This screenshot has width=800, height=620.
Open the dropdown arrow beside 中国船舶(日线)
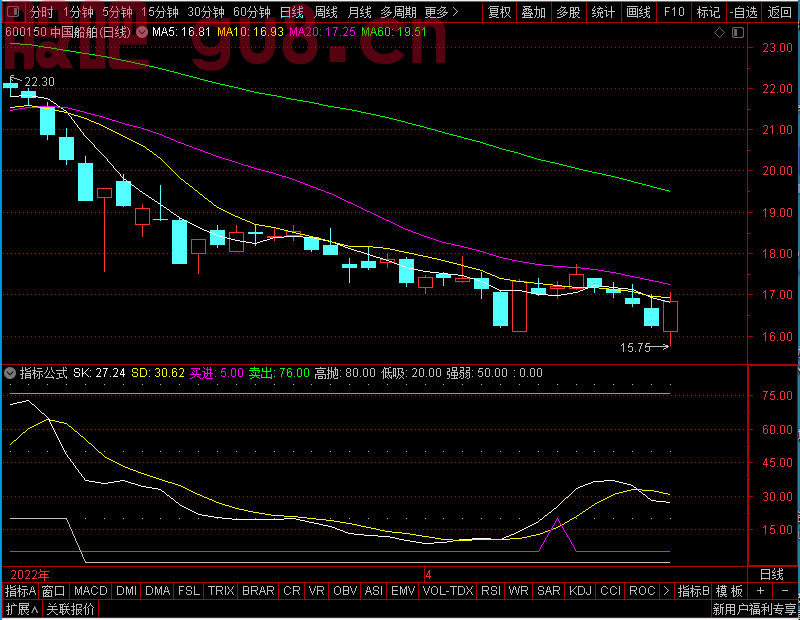coord(142,32)
